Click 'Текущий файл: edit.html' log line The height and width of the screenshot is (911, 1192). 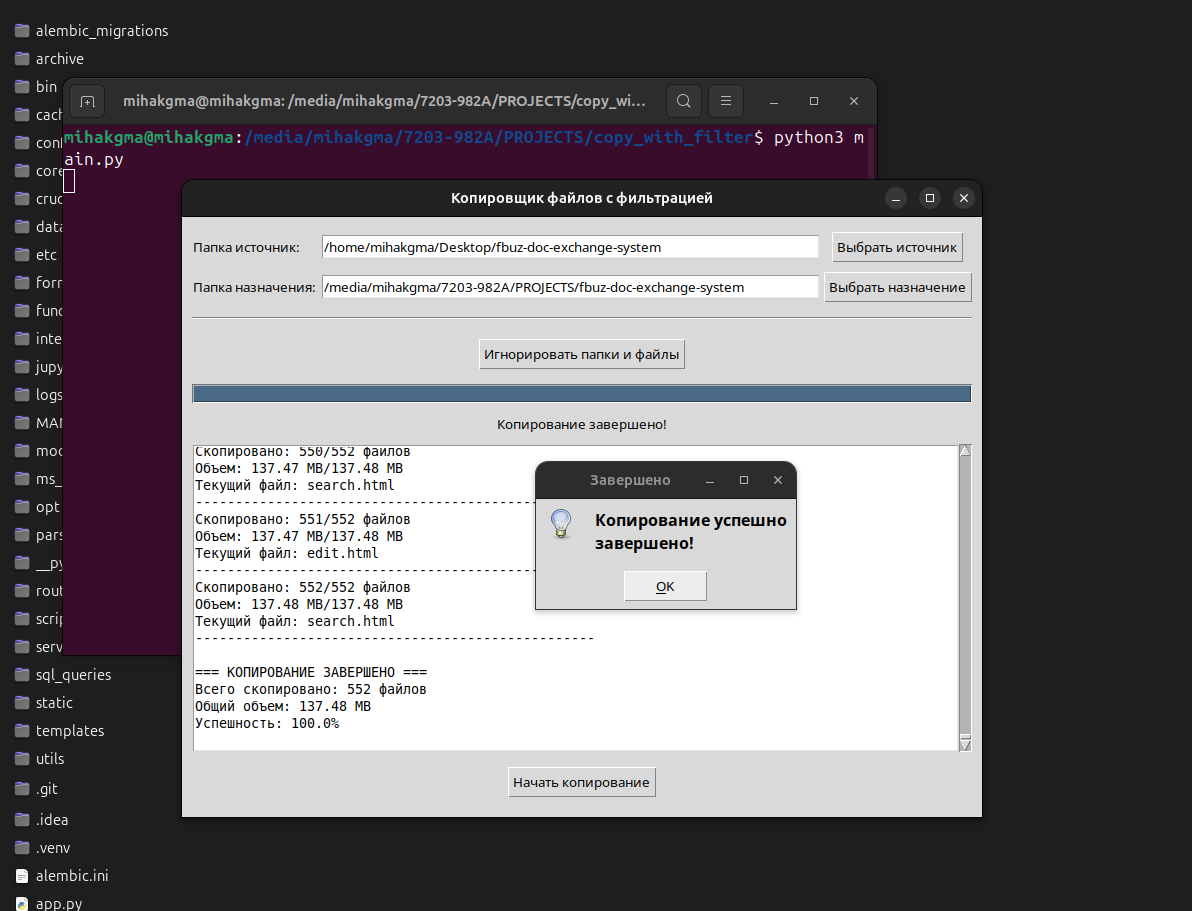(x=287, y=554)
